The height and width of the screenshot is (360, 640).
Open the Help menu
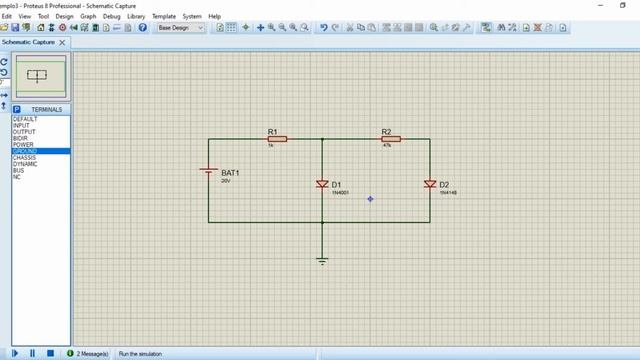[x=215, y=16]
